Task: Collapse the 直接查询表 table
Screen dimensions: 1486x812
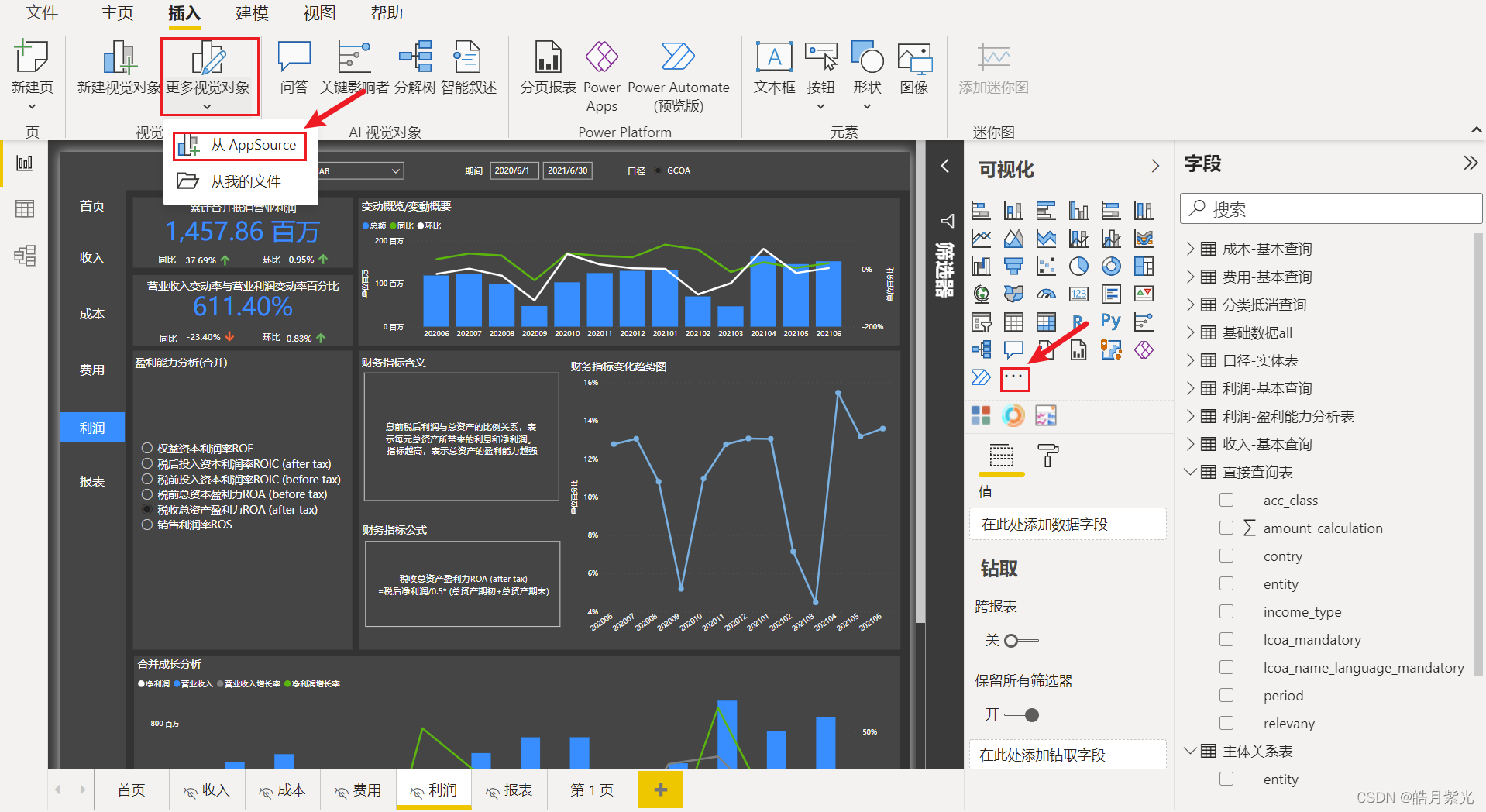Action: pyautogui.click(x=1191, y=472)
